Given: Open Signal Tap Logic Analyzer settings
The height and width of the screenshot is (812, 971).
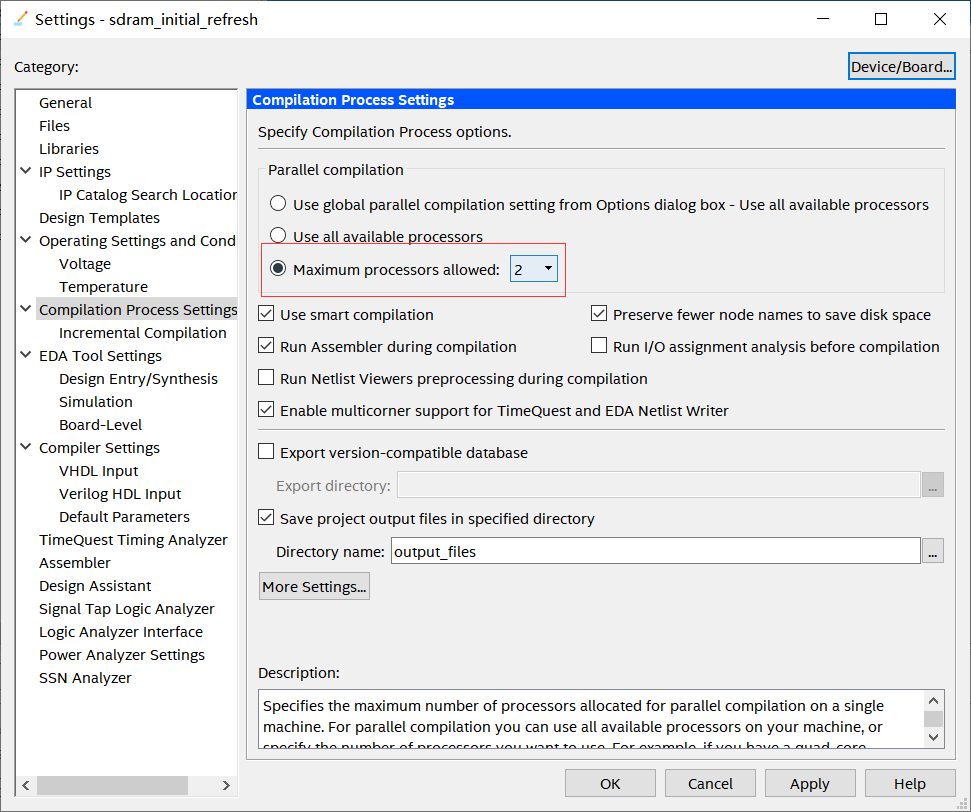Looking at the screenshot, I should click(x=126, y=608).
